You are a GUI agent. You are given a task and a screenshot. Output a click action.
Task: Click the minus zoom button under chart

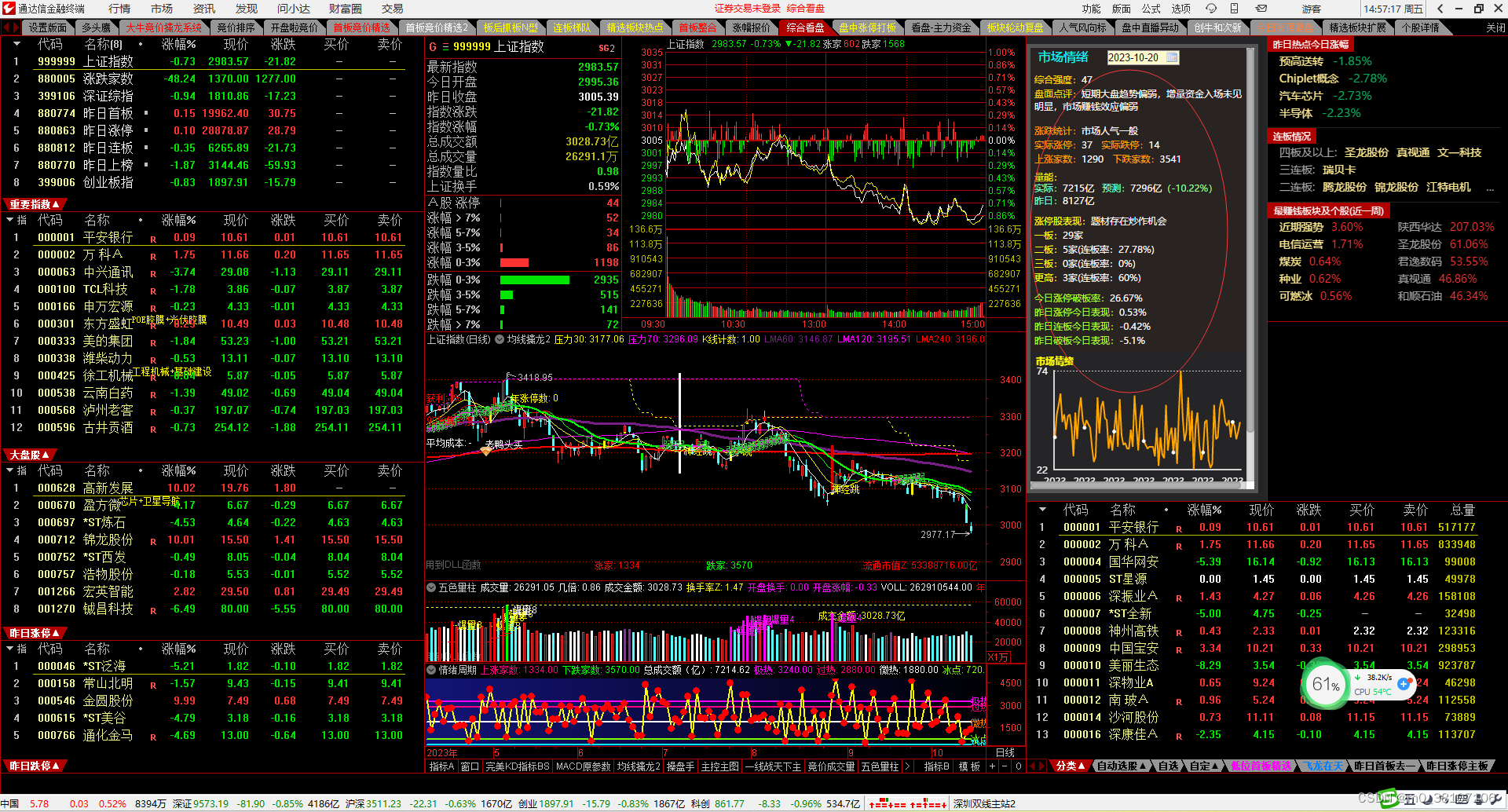click(1005, 766)
